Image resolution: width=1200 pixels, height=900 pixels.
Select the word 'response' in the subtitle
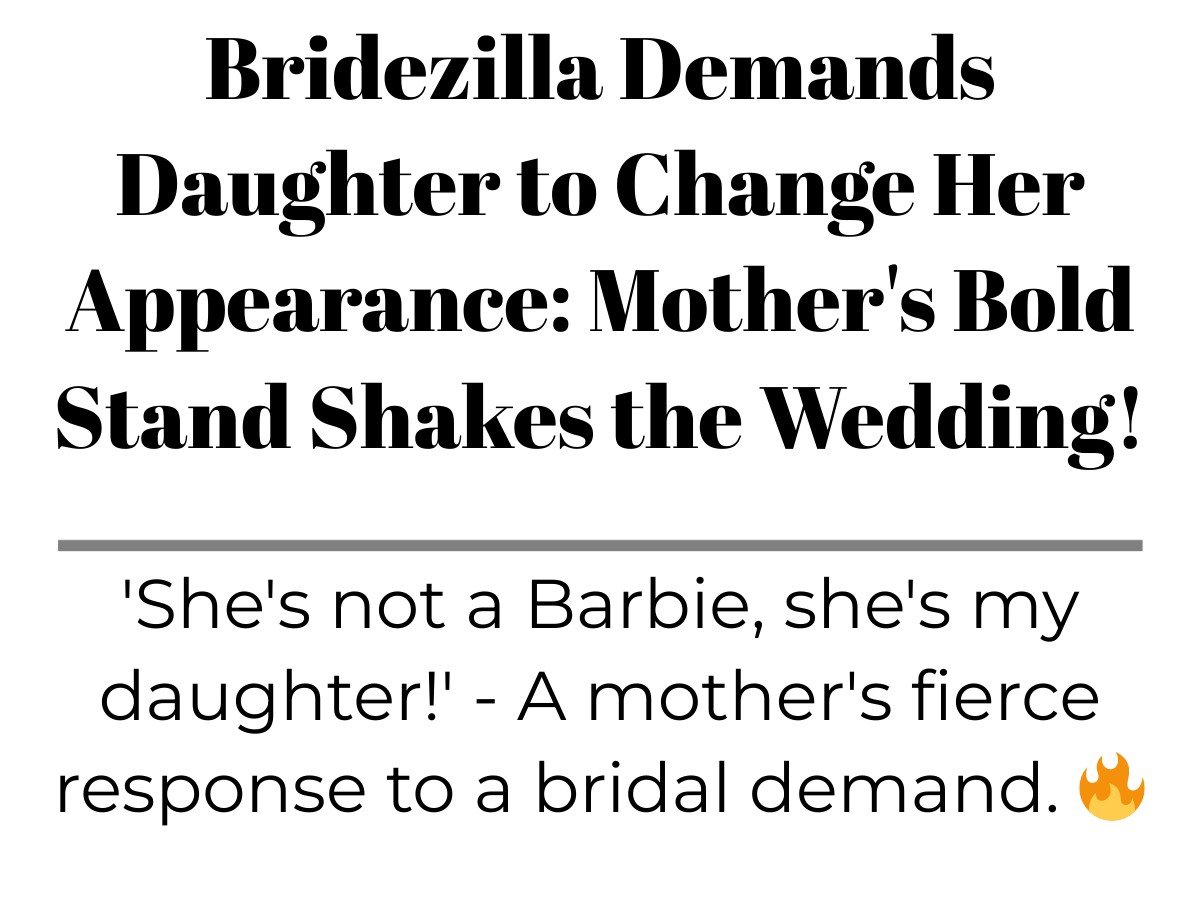212,793
